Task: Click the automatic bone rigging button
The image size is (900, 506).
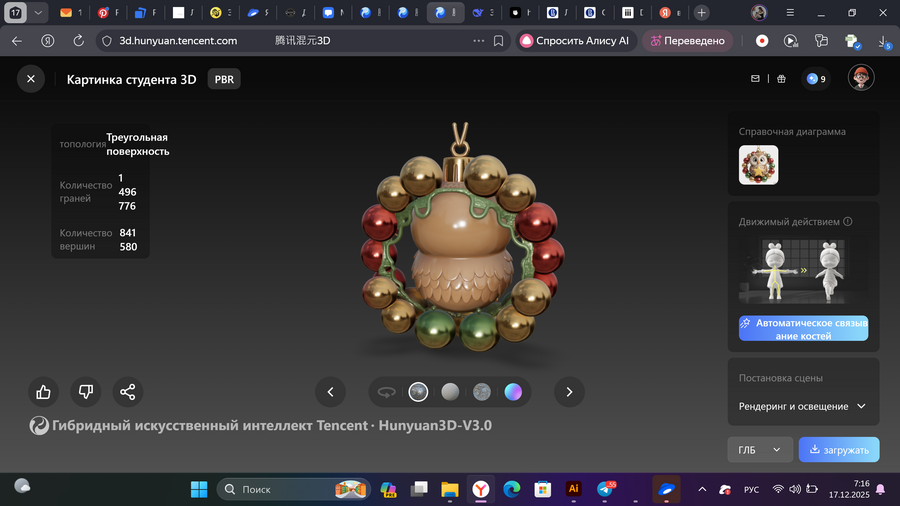Action: pyautogui.click(x=803, y=329)
